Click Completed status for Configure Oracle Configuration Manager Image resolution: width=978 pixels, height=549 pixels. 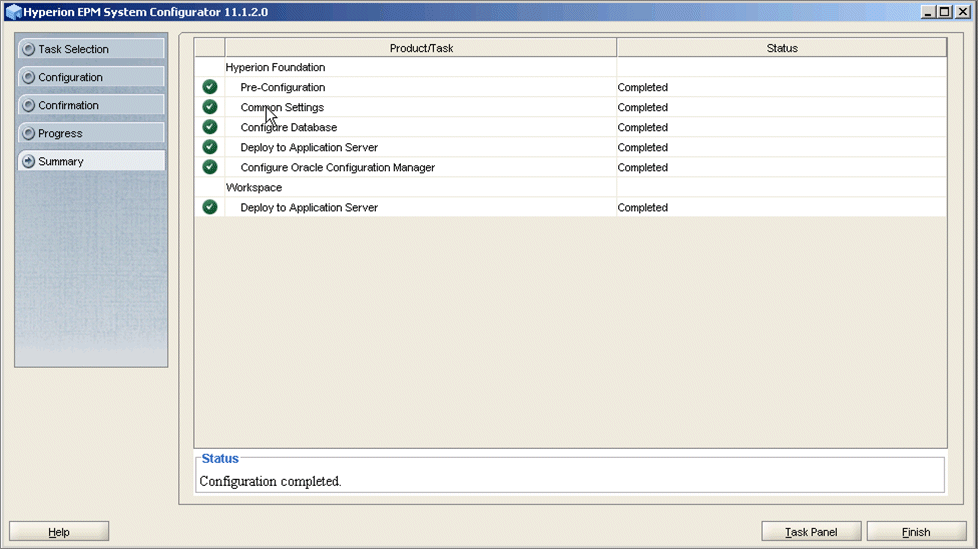click(642, 167)
